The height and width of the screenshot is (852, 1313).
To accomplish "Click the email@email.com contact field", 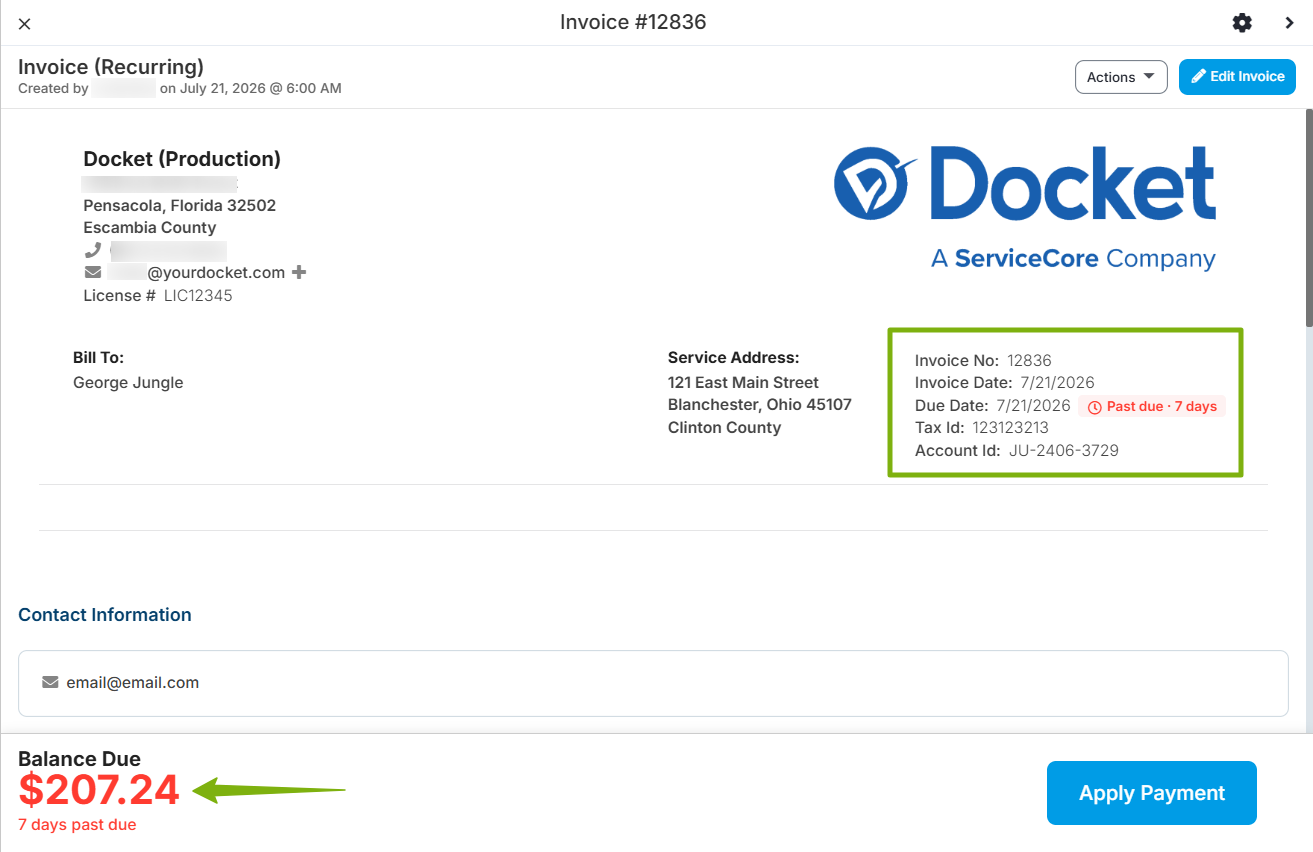I will (653, 683).
